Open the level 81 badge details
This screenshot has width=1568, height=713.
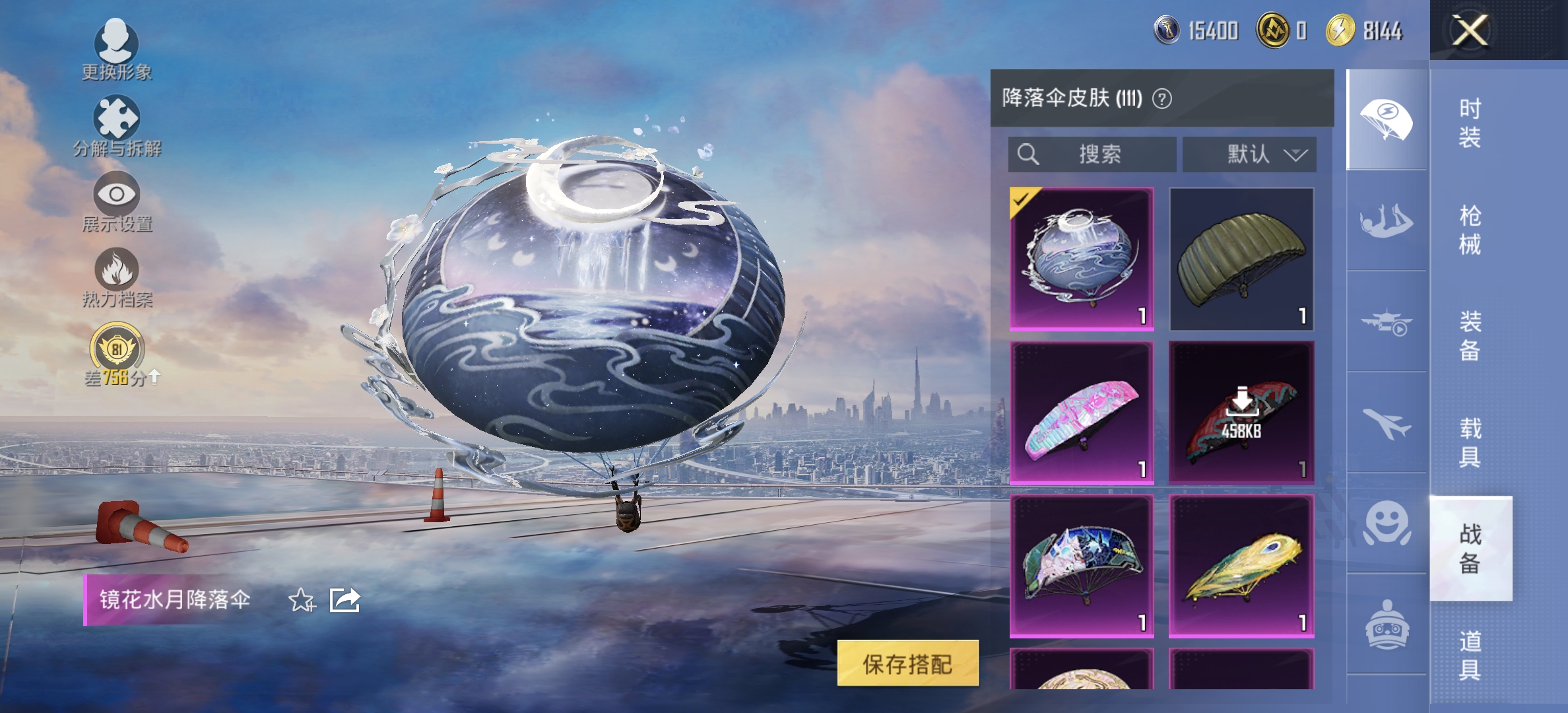[x=117, y=348]
